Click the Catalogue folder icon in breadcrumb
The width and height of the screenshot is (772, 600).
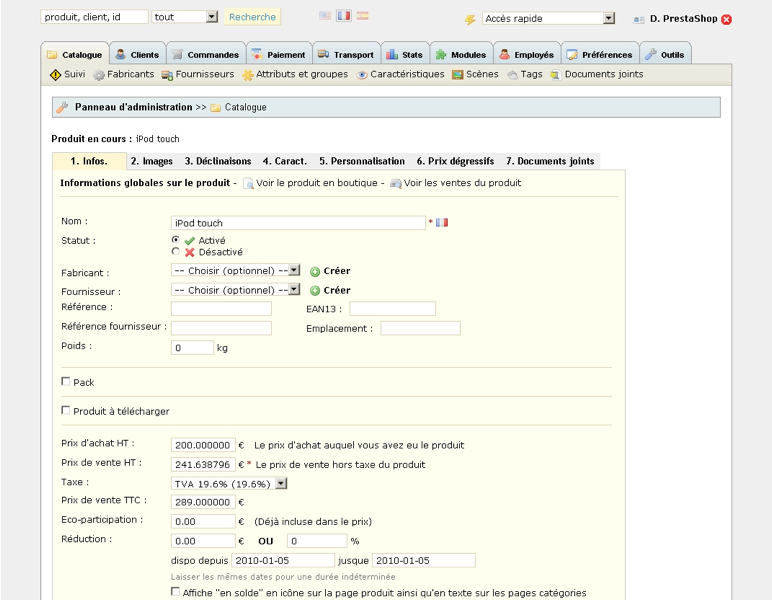coord(215,108)
